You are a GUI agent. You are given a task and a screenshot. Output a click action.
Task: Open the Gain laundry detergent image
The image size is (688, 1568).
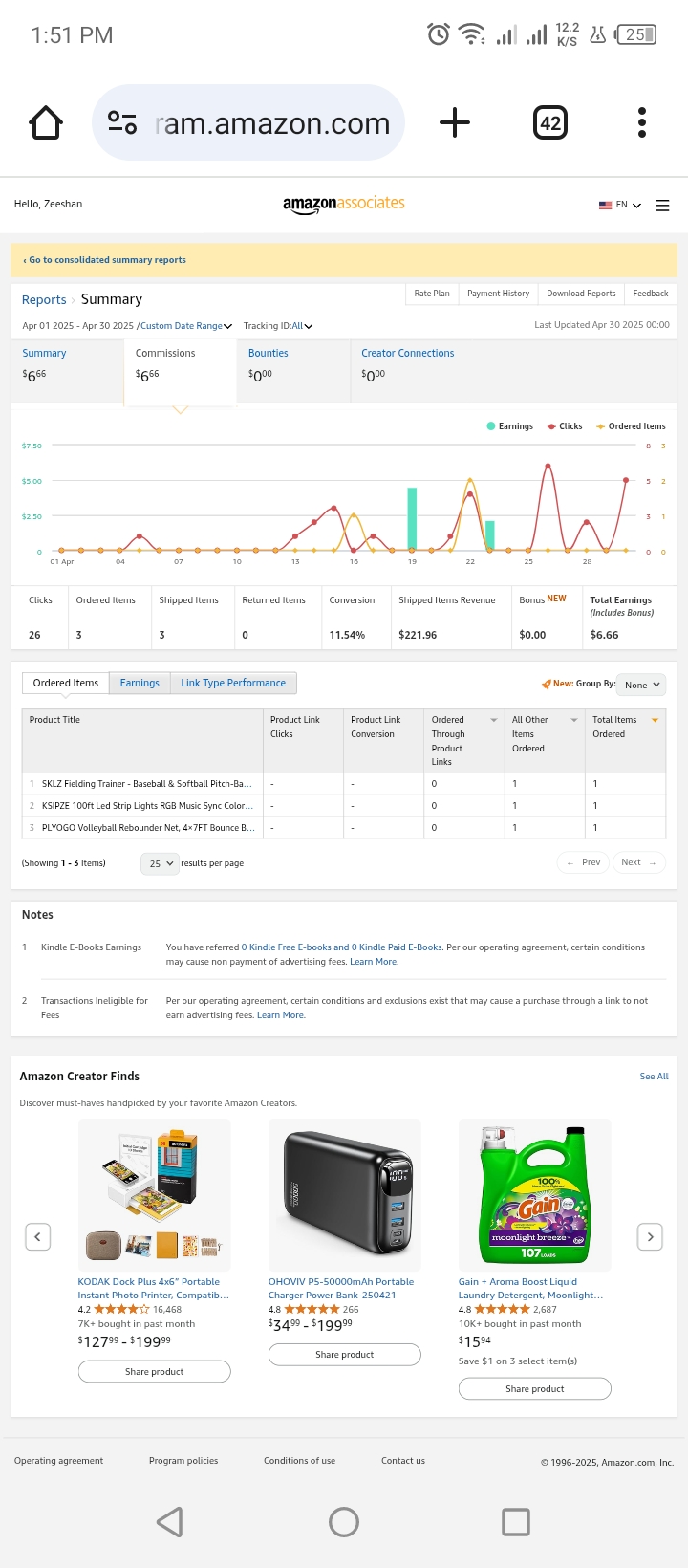tap(535, 1194)
